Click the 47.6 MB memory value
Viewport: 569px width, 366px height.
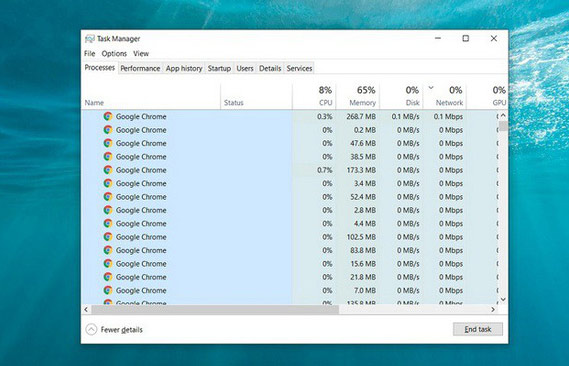(x=363, y=143)
